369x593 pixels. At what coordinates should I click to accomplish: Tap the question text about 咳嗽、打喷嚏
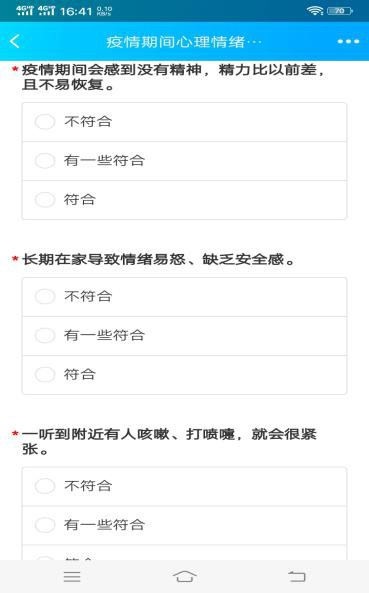point(169,441)
